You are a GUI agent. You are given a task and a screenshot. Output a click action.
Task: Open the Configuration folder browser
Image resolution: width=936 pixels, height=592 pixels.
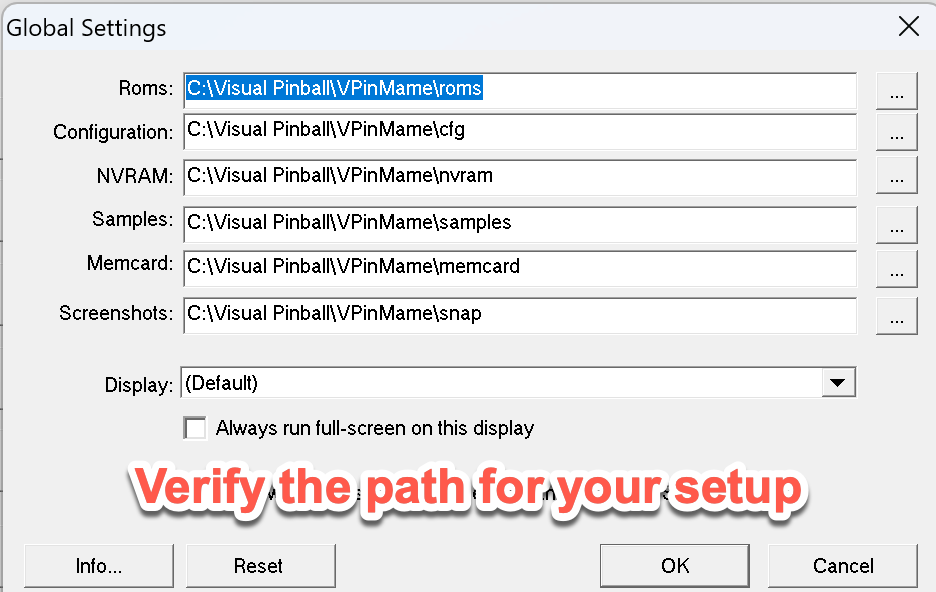coord(896,131)
